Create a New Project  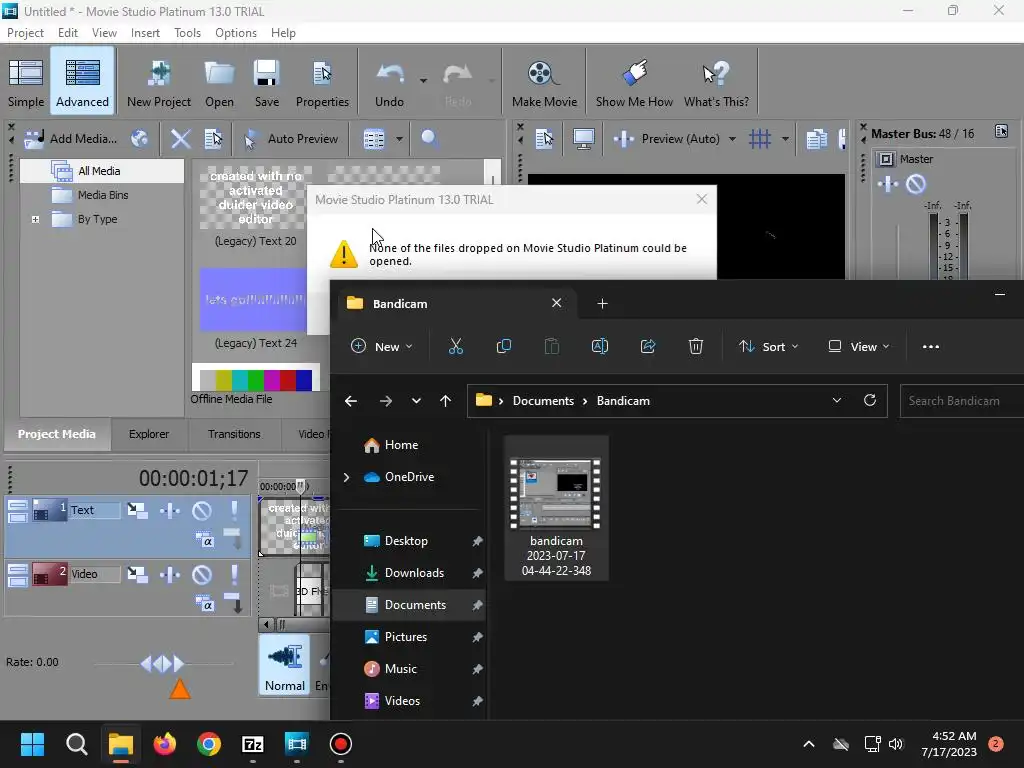159,81
